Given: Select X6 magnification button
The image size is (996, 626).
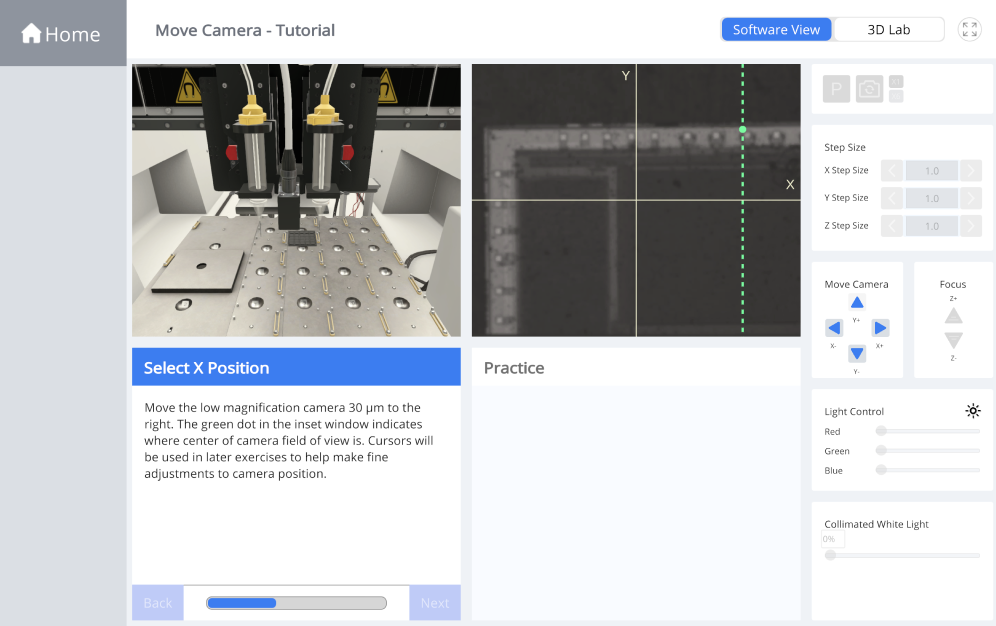Looking at the screenshot, I should [896, 97].
